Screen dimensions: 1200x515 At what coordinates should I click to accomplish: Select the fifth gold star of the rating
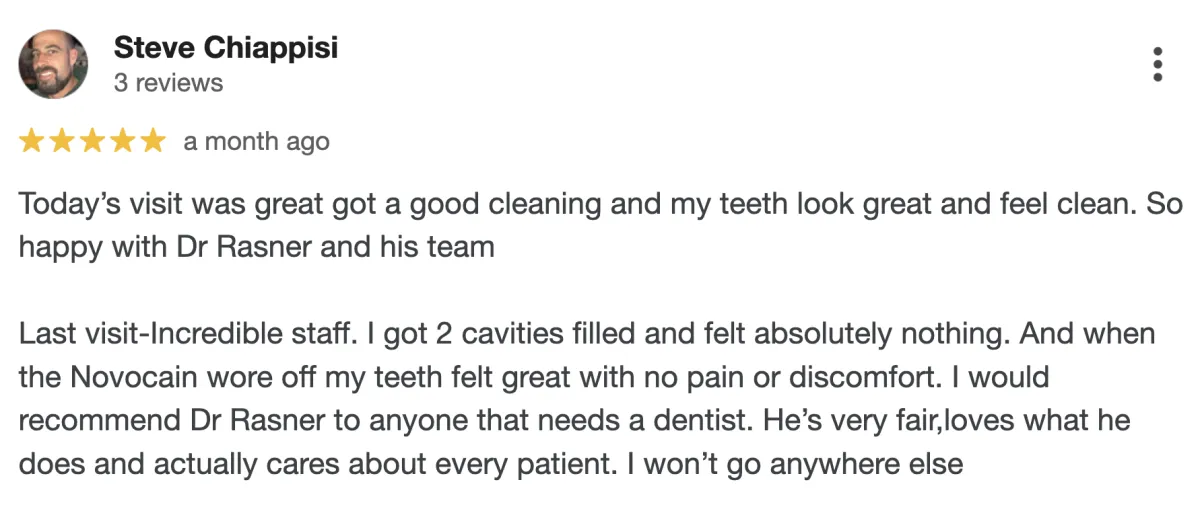pos(152,142)
